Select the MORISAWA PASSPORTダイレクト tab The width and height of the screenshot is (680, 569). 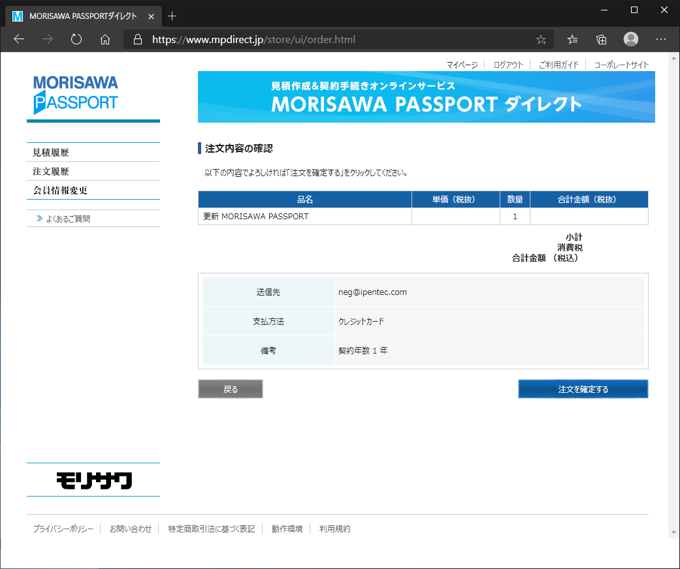point(82,16)
